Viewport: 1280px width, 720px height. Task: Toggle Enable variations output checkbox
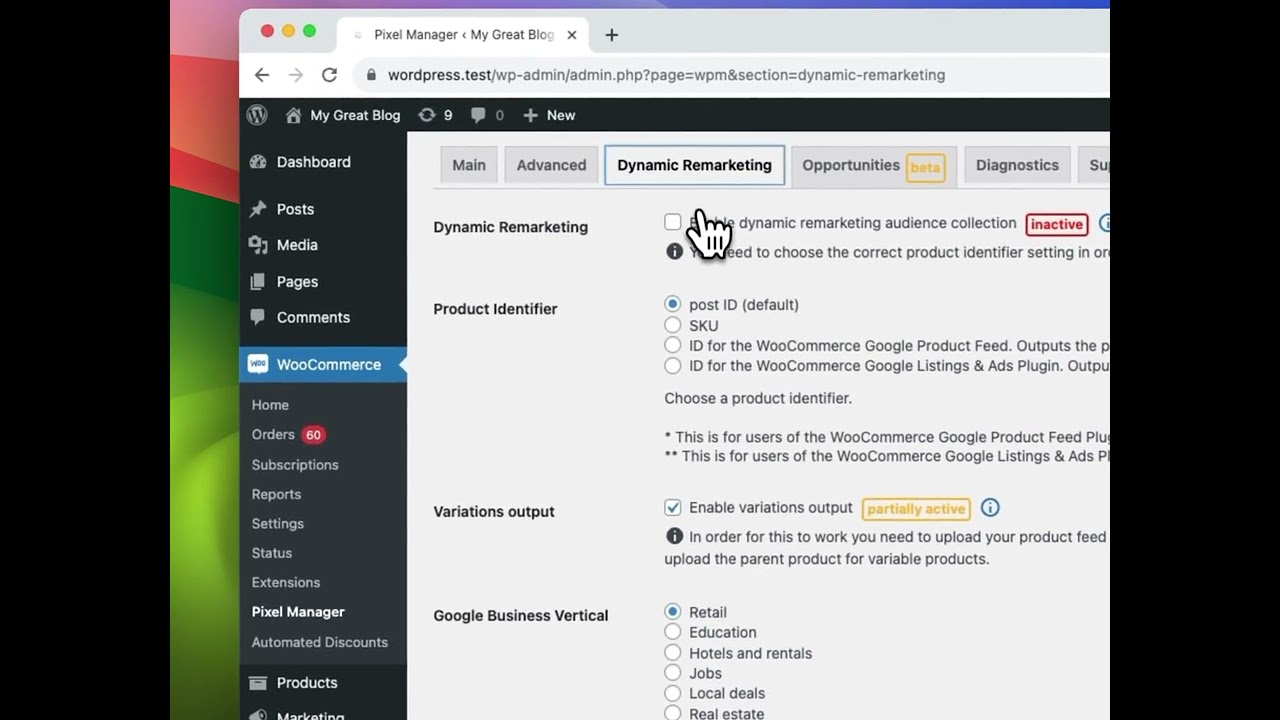673,508
